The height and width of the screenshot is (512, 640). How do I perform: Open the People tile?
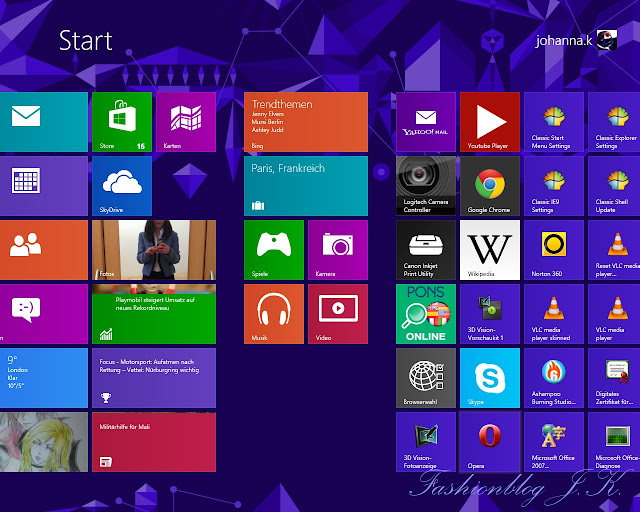pyautogui.click(x=44, y=250)
